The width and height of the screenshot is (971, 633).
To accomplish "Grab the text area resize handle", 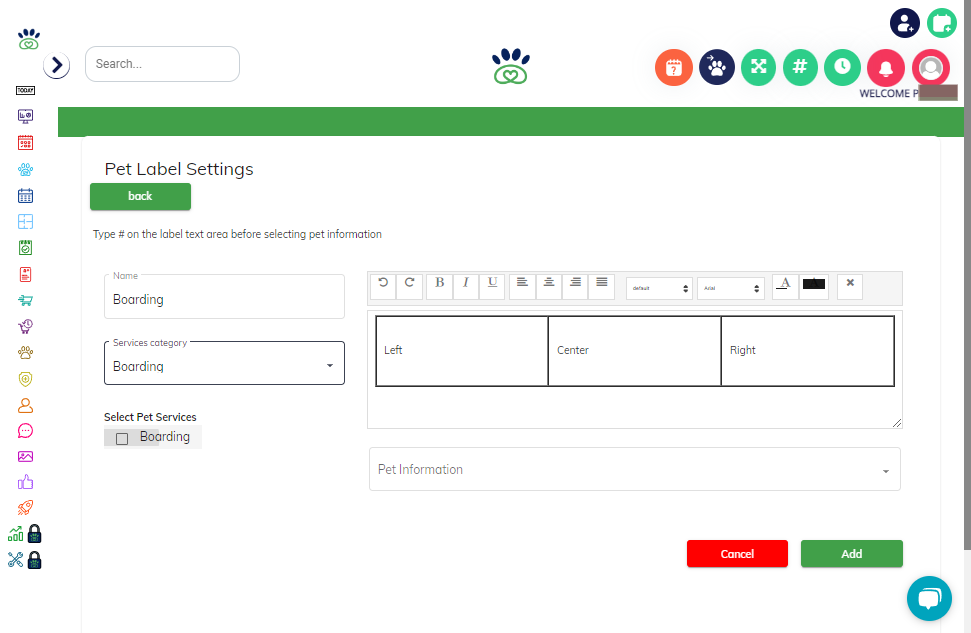I will (x=897, y=423).
